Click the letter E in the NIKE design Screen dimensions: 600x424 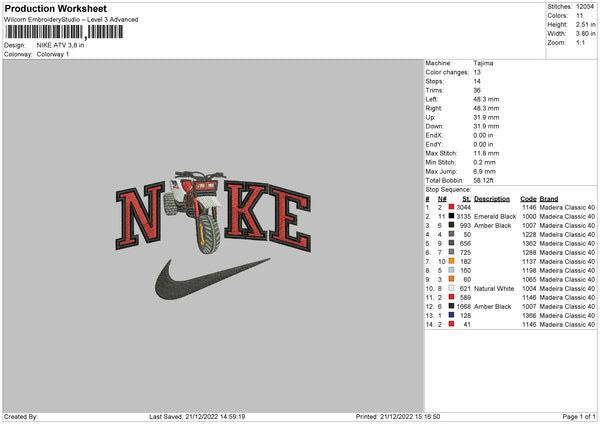290,219
